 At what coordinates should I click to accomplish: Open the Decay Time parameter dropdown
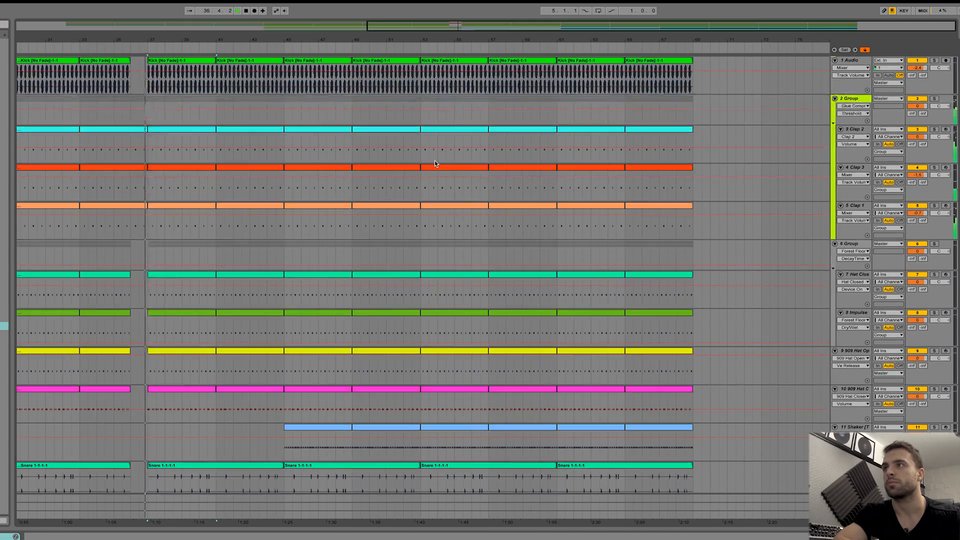point(853,259)
